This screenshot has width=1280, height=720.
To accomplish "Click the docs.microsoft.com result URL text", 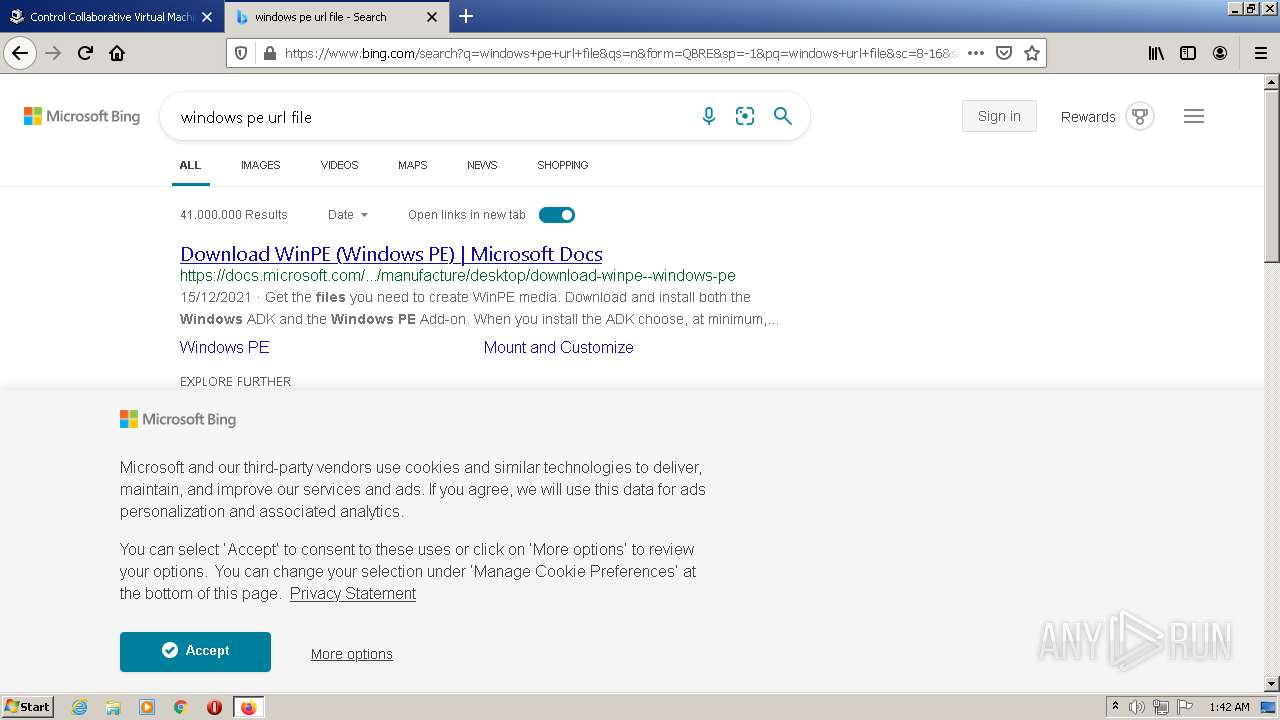I will pos(457,275).
